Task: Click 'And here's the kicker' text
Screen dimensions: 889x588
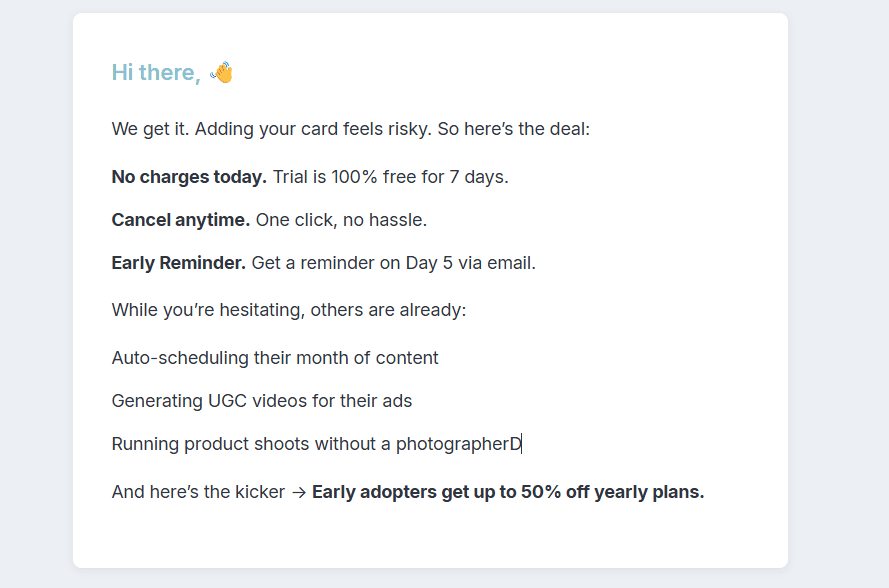Action: [x=198, y=492]
